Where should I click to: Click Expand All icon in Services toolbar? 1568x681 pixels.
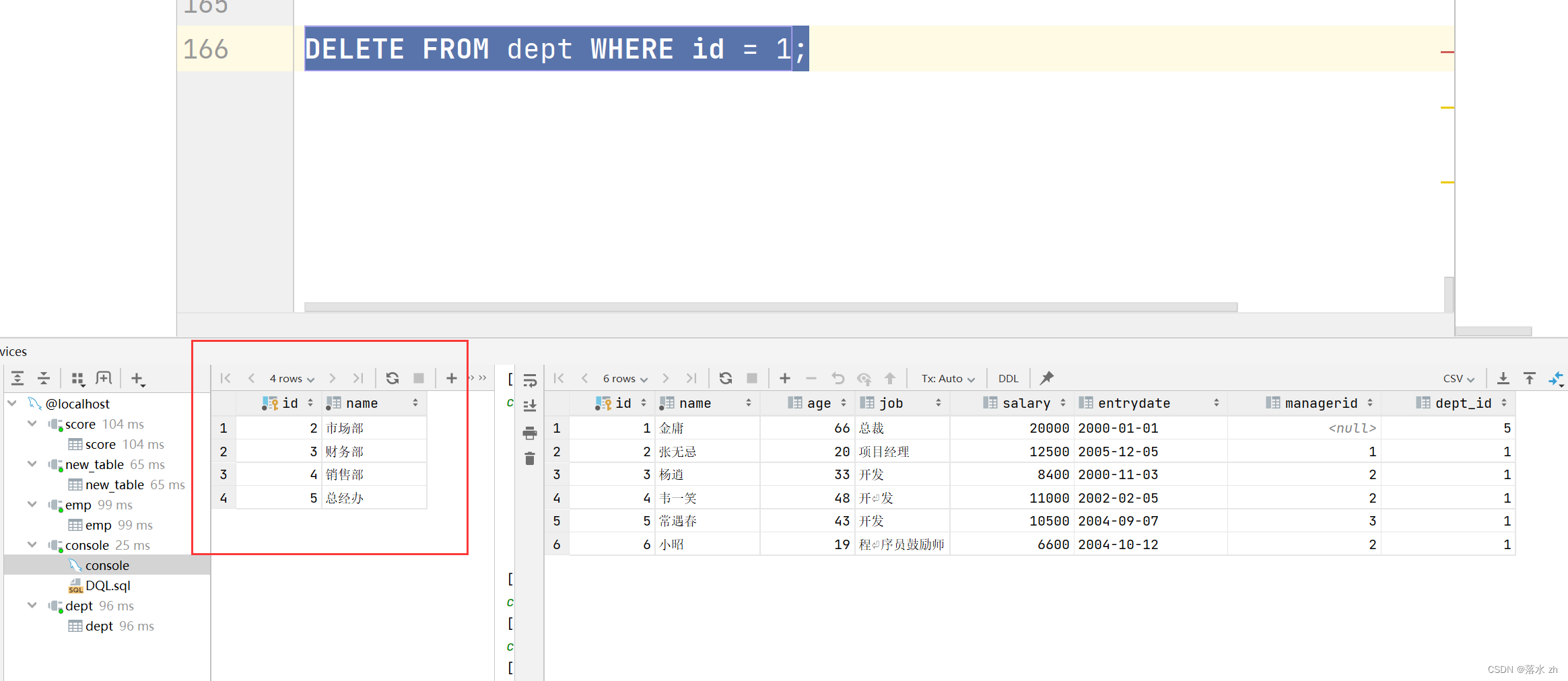coord(18,378)
